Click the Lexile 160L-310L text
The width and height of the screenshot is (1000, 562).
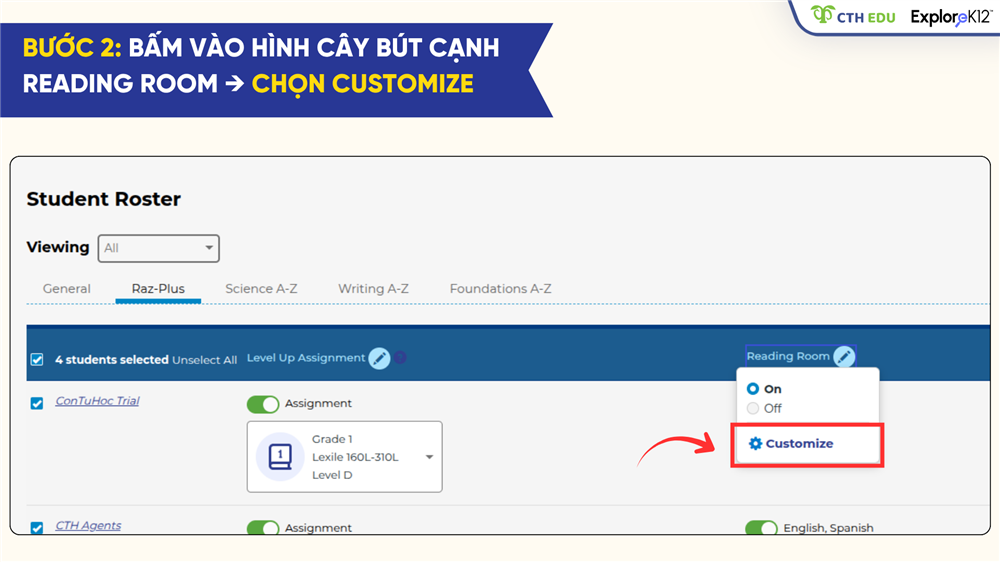(355, 457)
